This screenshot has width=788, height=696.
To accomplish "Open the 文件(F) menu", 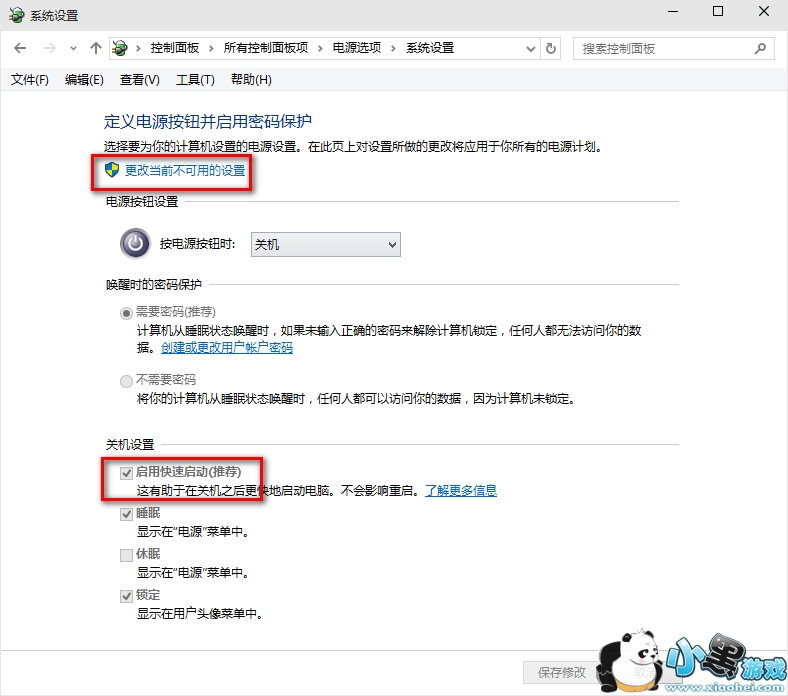I will coord(30,79).
